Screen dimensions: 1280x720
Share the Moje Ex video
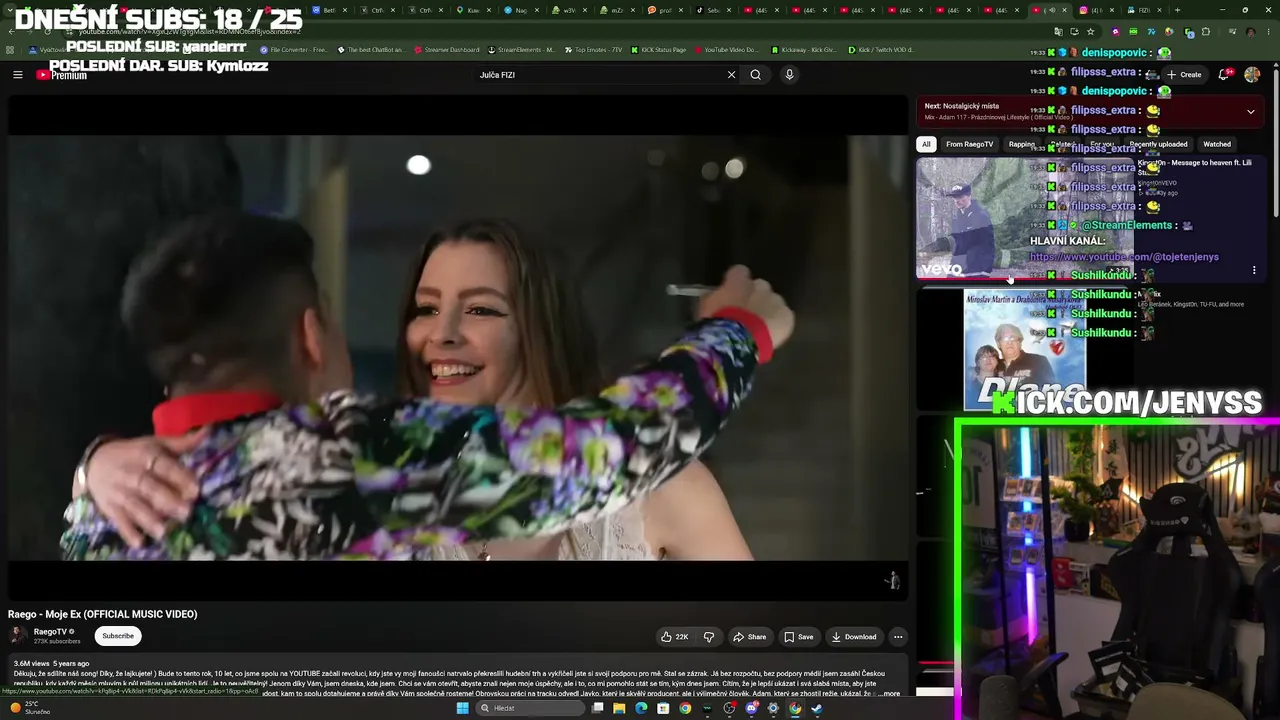click(x=749, y=637)
